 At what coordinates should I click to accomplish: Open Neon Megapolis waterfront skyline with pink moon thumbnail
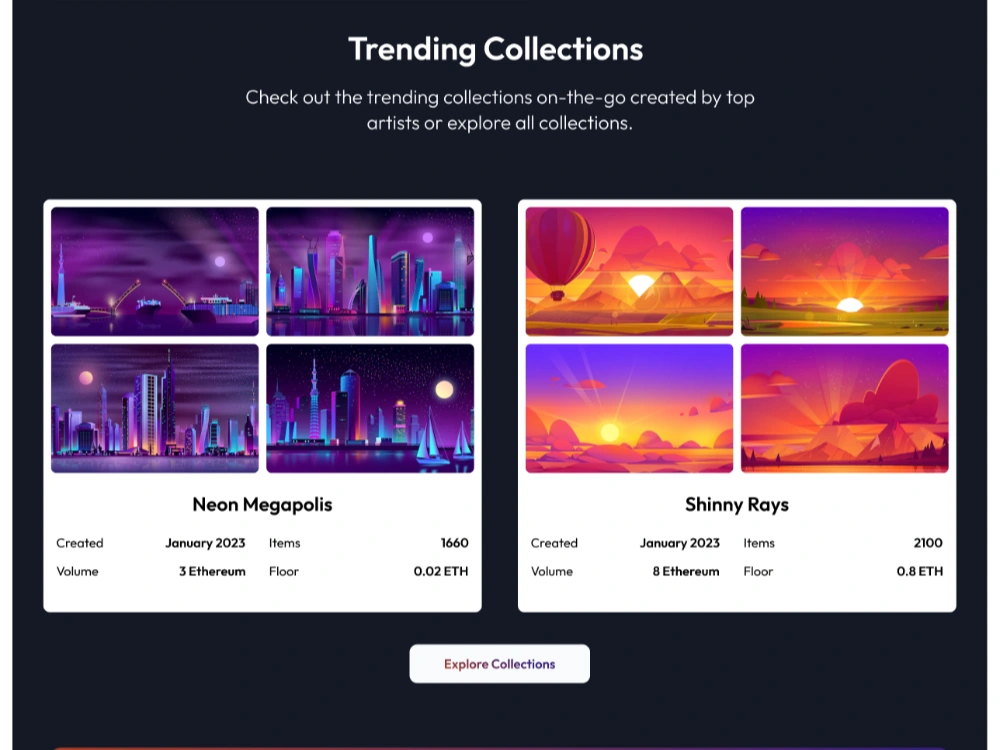155,408
